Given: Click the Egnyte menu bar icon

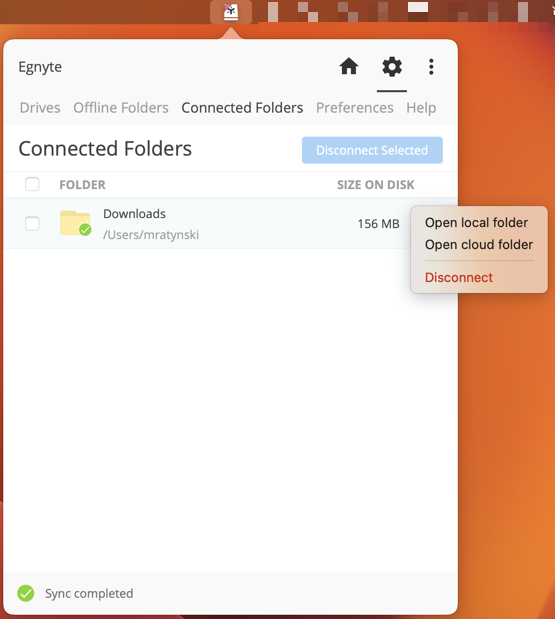Looking at the screenshot, I should (231, 12).
